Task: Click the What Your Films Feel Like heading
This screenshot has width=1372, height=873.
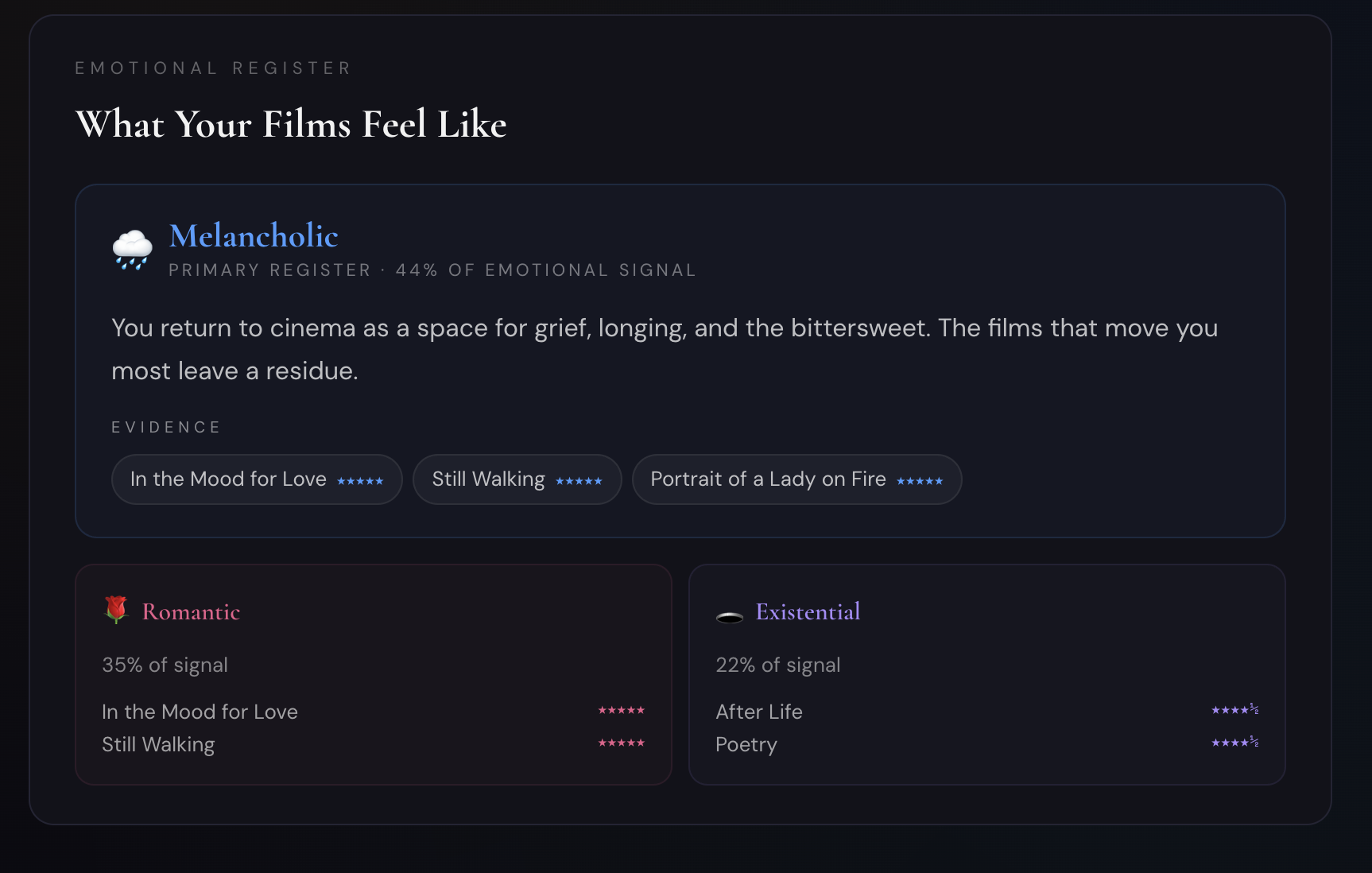Action: click(290, 123)
